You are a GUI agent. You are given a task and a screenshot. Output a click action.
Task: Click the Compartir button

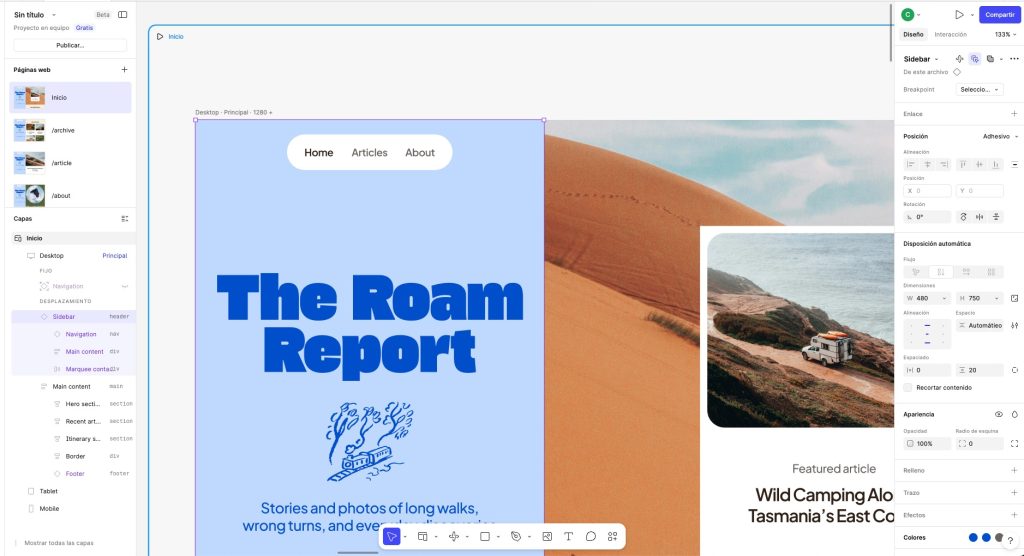999,14
